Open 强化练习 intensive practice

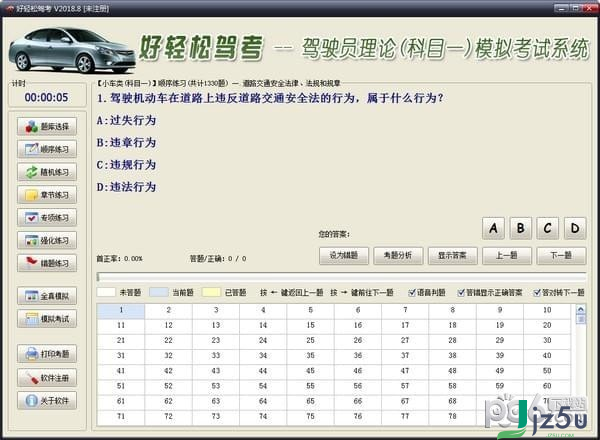47,241
